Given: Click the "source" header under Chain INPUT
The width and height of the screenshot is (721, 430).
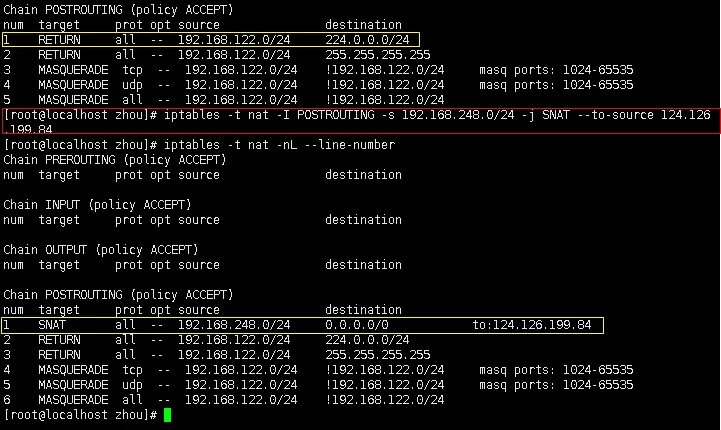Looking at the screenshot, I should point(199,220).
